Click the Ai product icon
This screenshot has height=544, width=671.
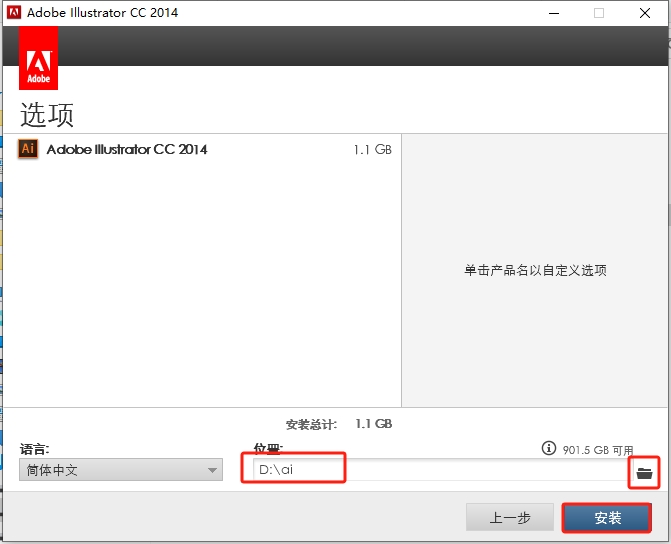coord(28,149)
